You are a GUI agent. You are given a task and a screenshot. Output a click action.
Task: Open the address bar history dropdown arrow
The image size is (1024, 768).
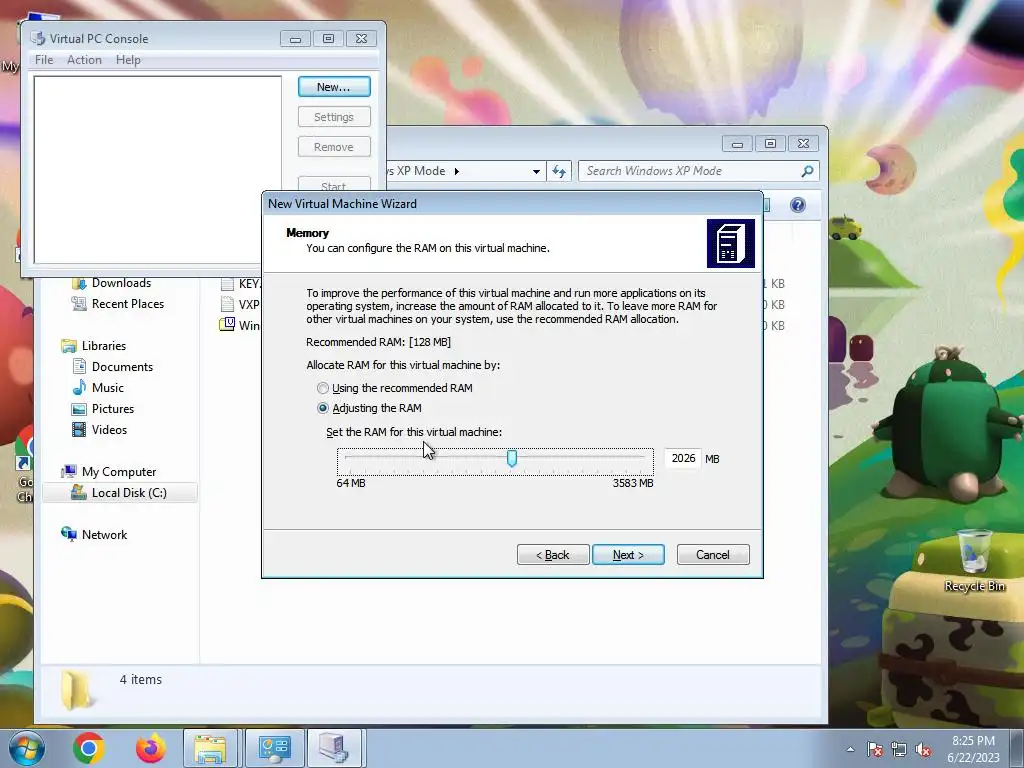(536, 171)
